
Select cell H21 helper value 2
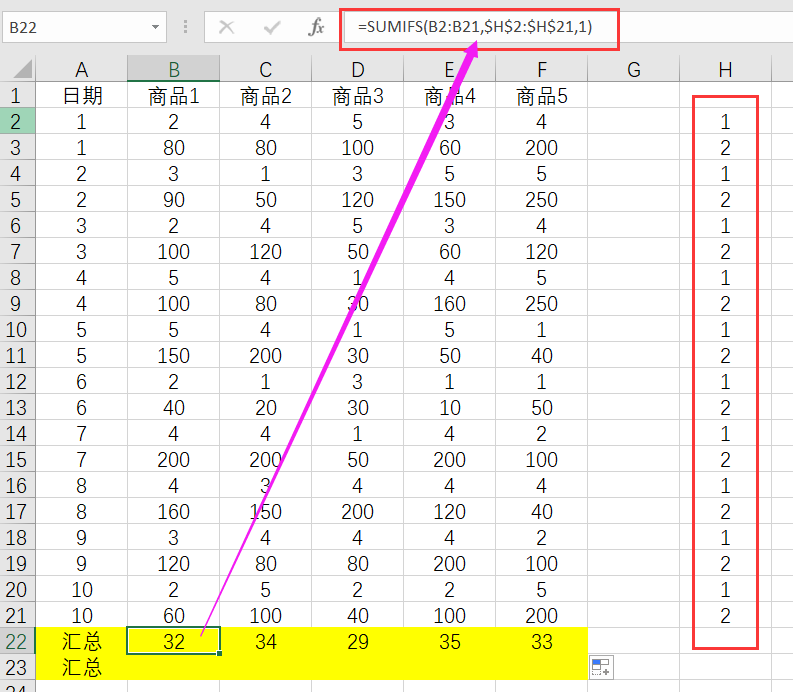point(725,615)
